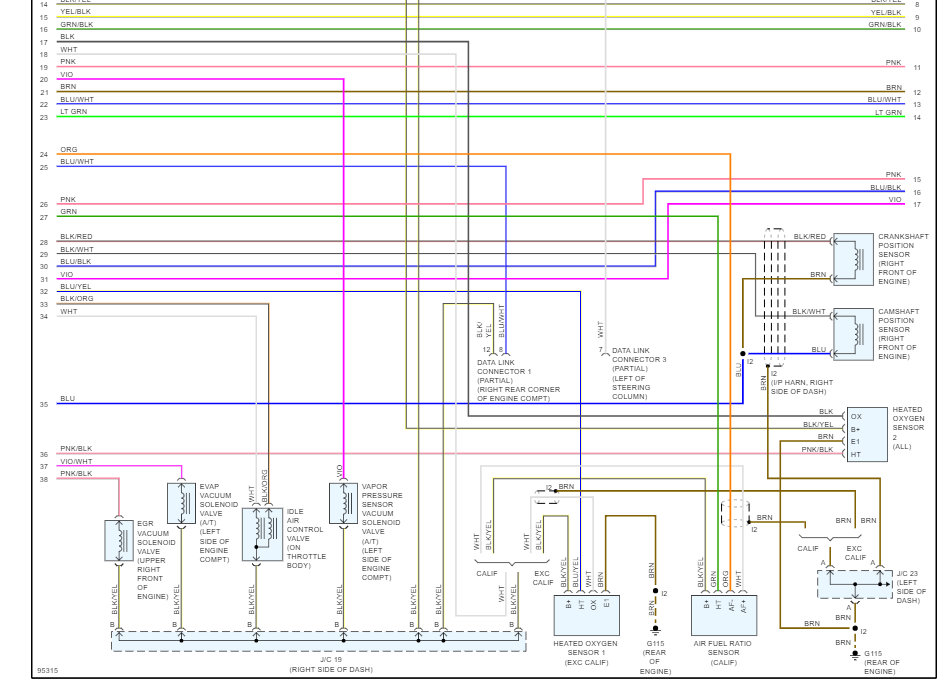Click the EGR vacuum solenoid valve coil symbol
951x692 pixels.
(x=119, y=540)
